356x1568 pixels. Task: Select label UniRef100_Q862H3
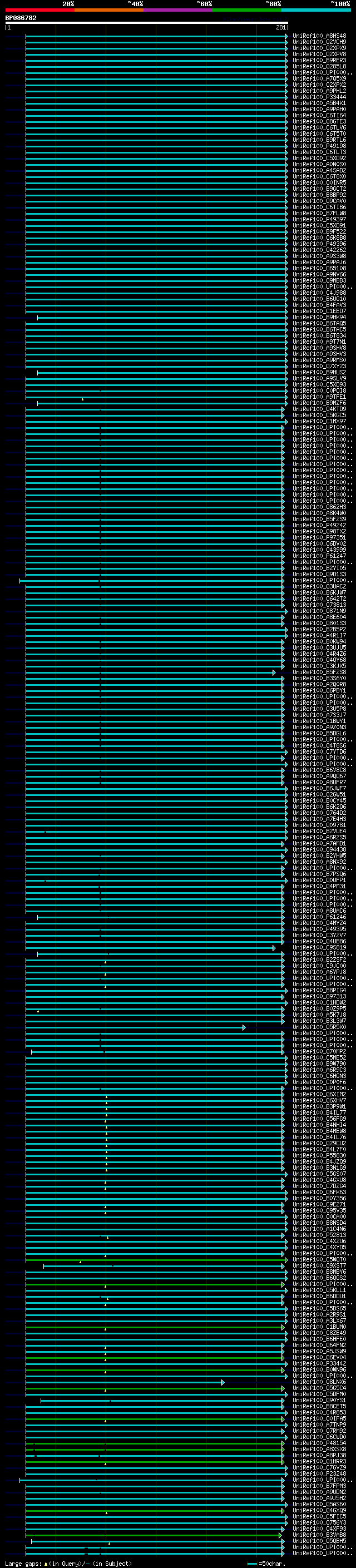pos(319,507)
